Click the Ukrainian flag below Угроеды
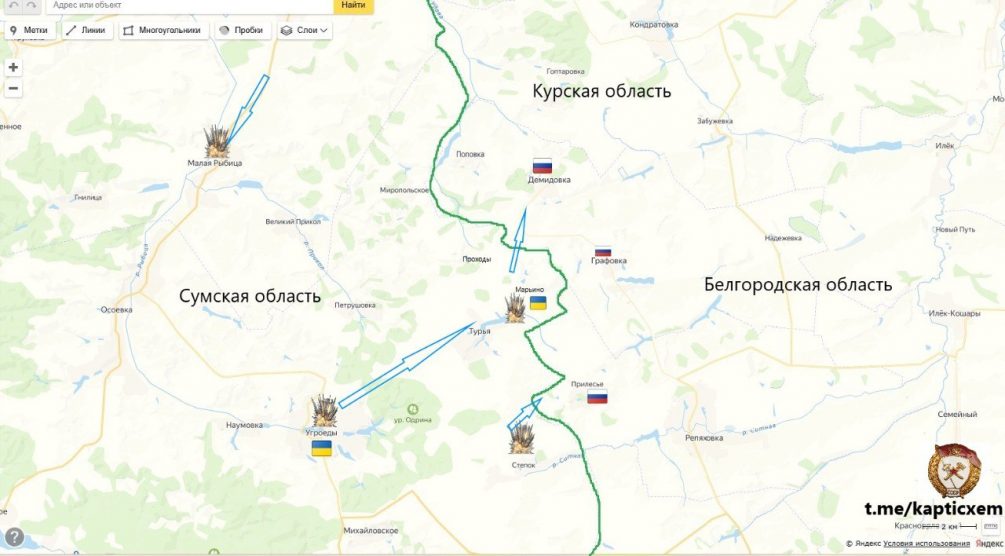Screen dimensions: 1005x556 coord(322,448)
